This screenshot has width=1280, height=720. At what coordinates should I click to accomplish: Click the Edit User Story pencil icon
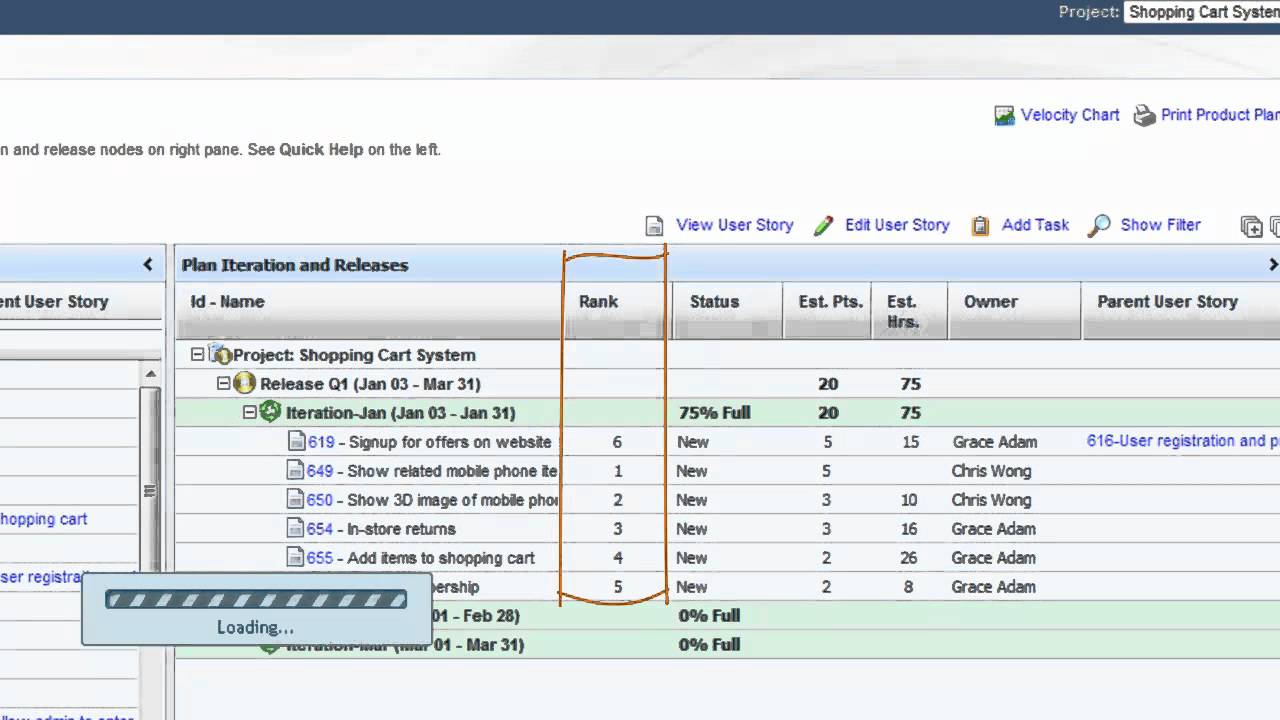coord(823,226)
